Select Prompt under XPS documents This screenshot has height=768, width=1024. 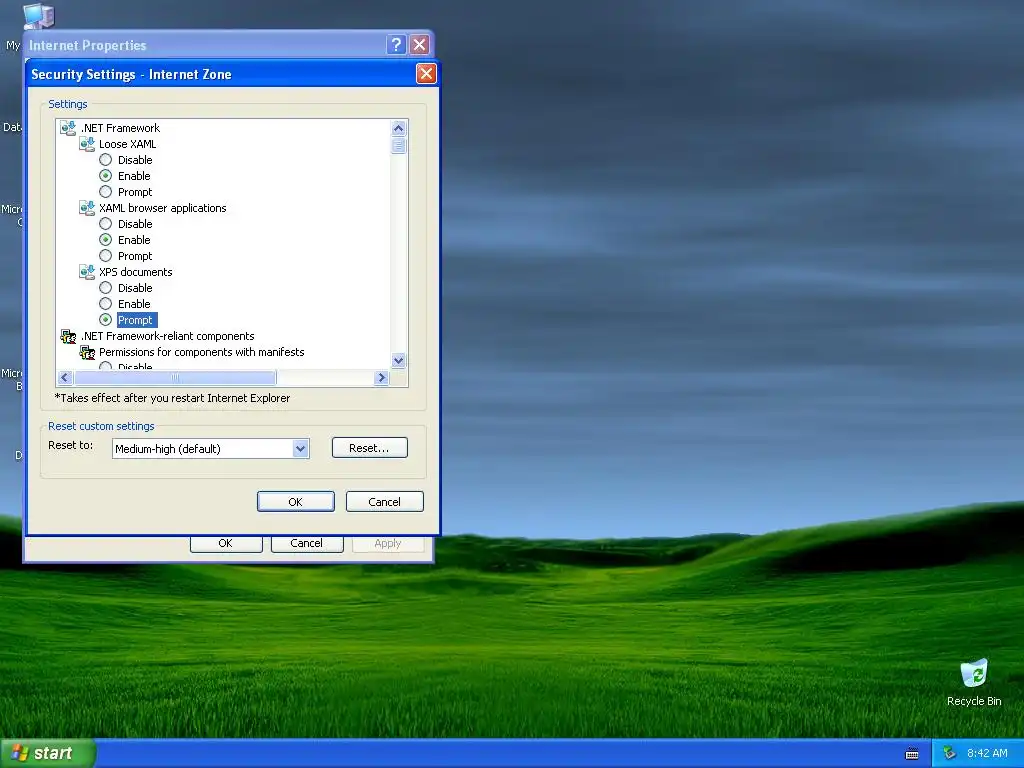105,320
